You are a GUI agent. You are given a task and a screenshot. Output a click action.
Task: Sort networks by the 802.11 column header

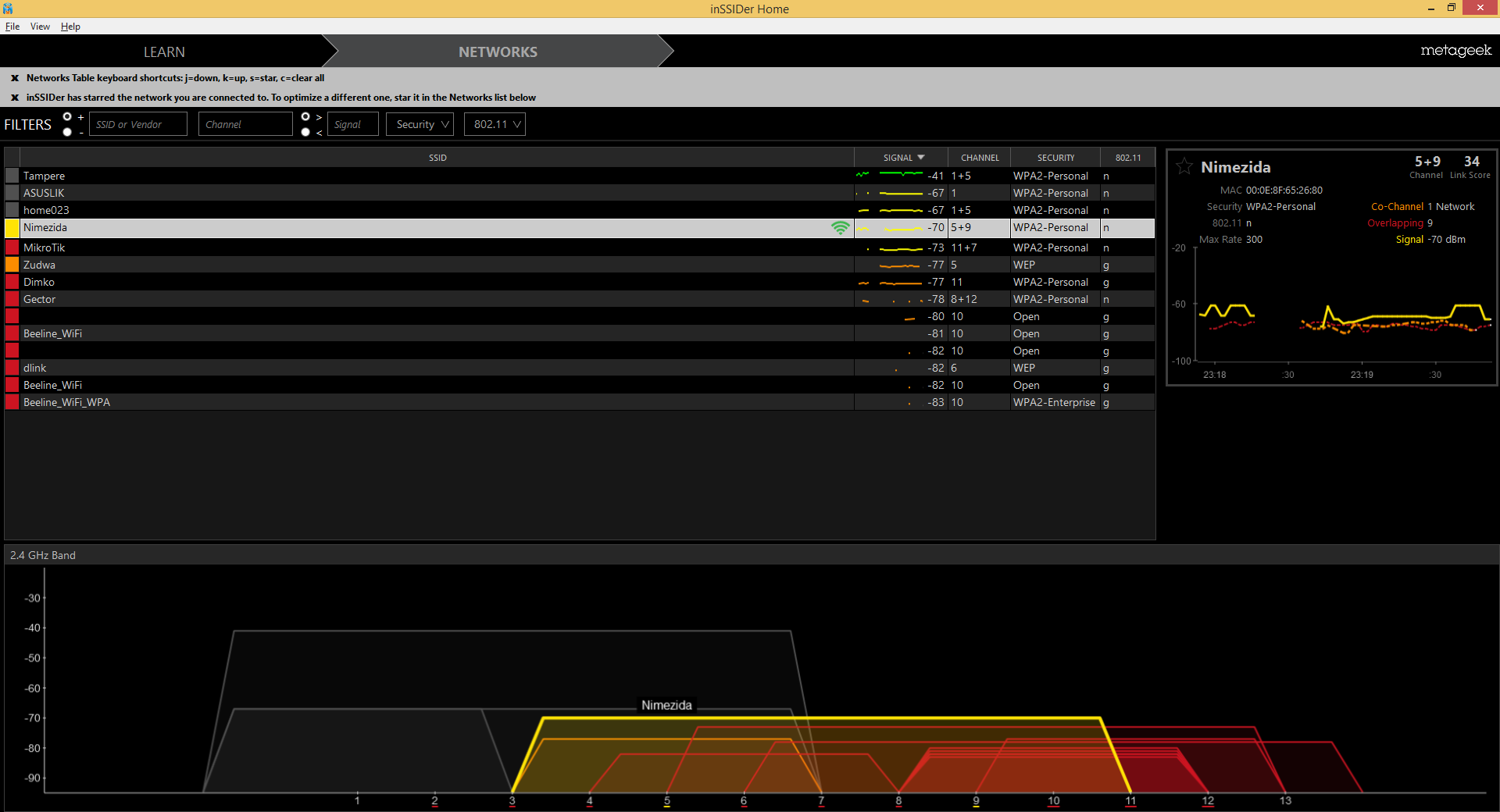coord(1127,158)
